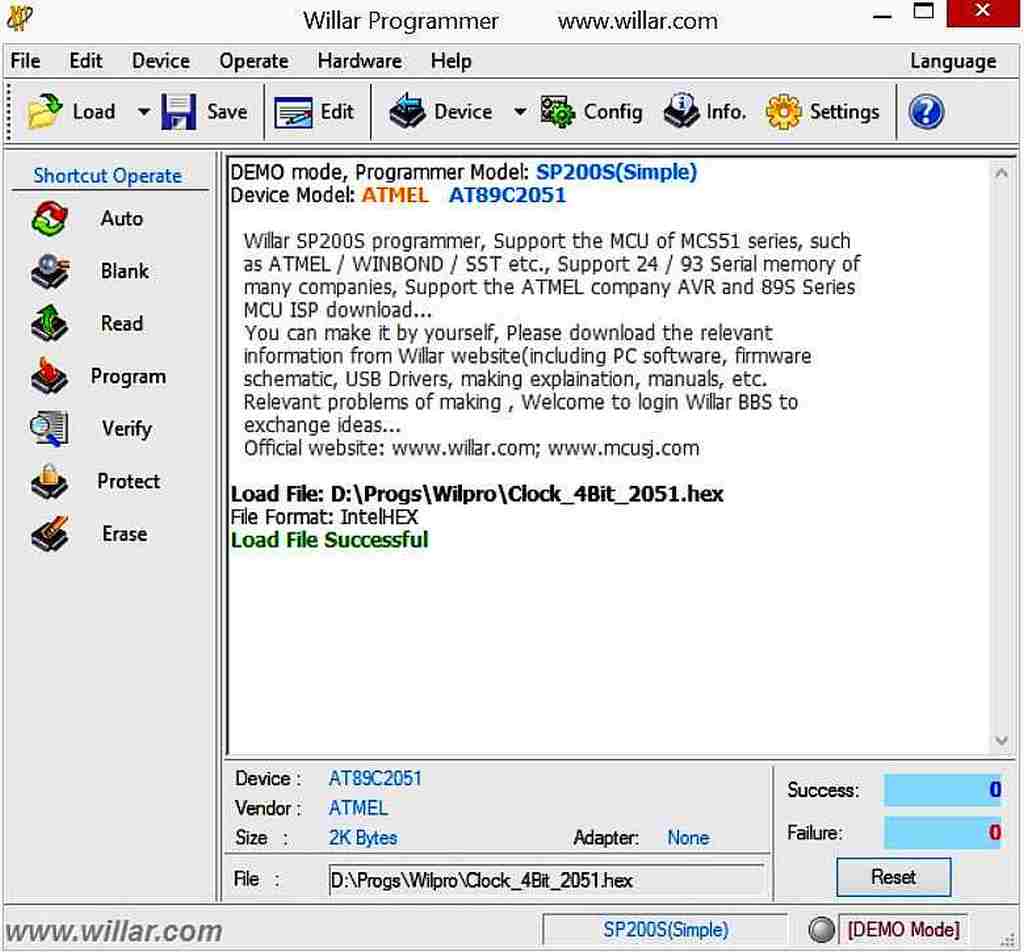The width and height of the screenshot is (1024, 952).
Task: Click the Success counter box
Action: tap(942, 790)
